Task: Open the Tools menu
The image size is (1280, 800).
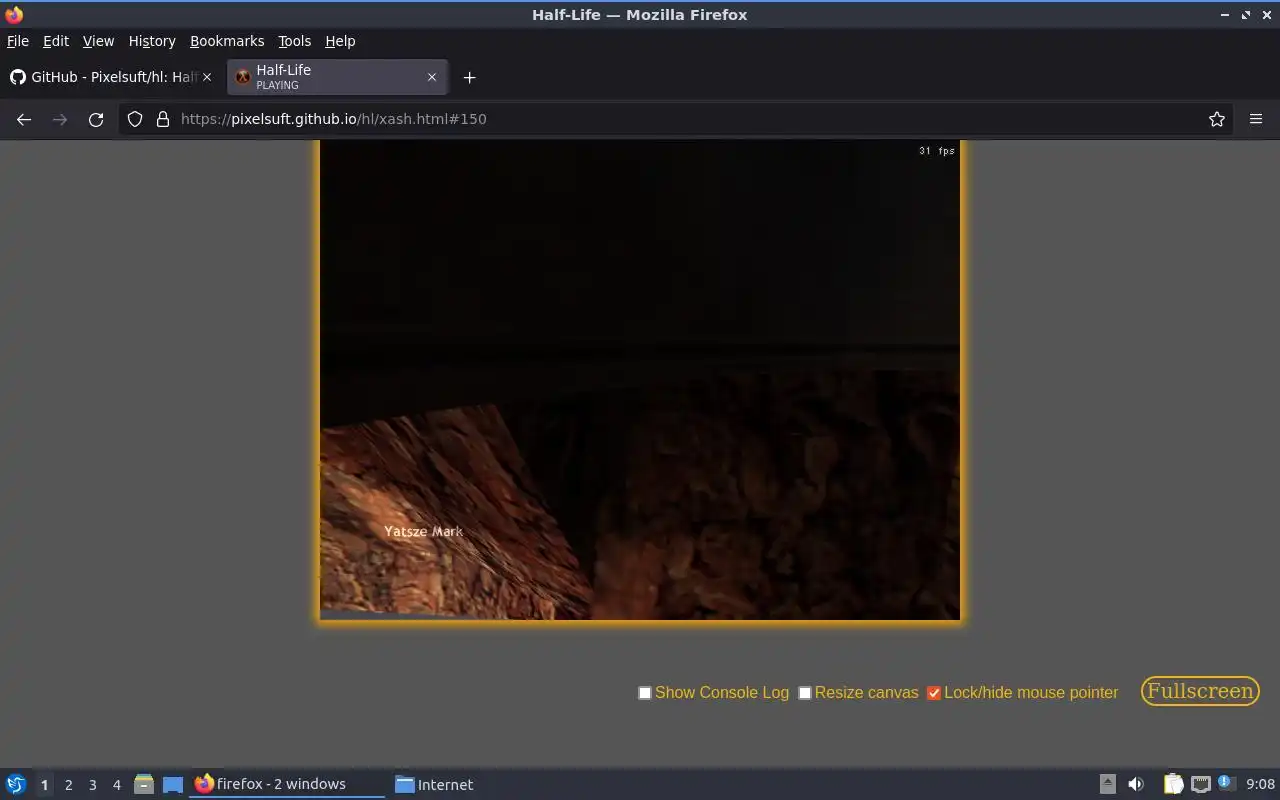Action: [x=294, y=41]
